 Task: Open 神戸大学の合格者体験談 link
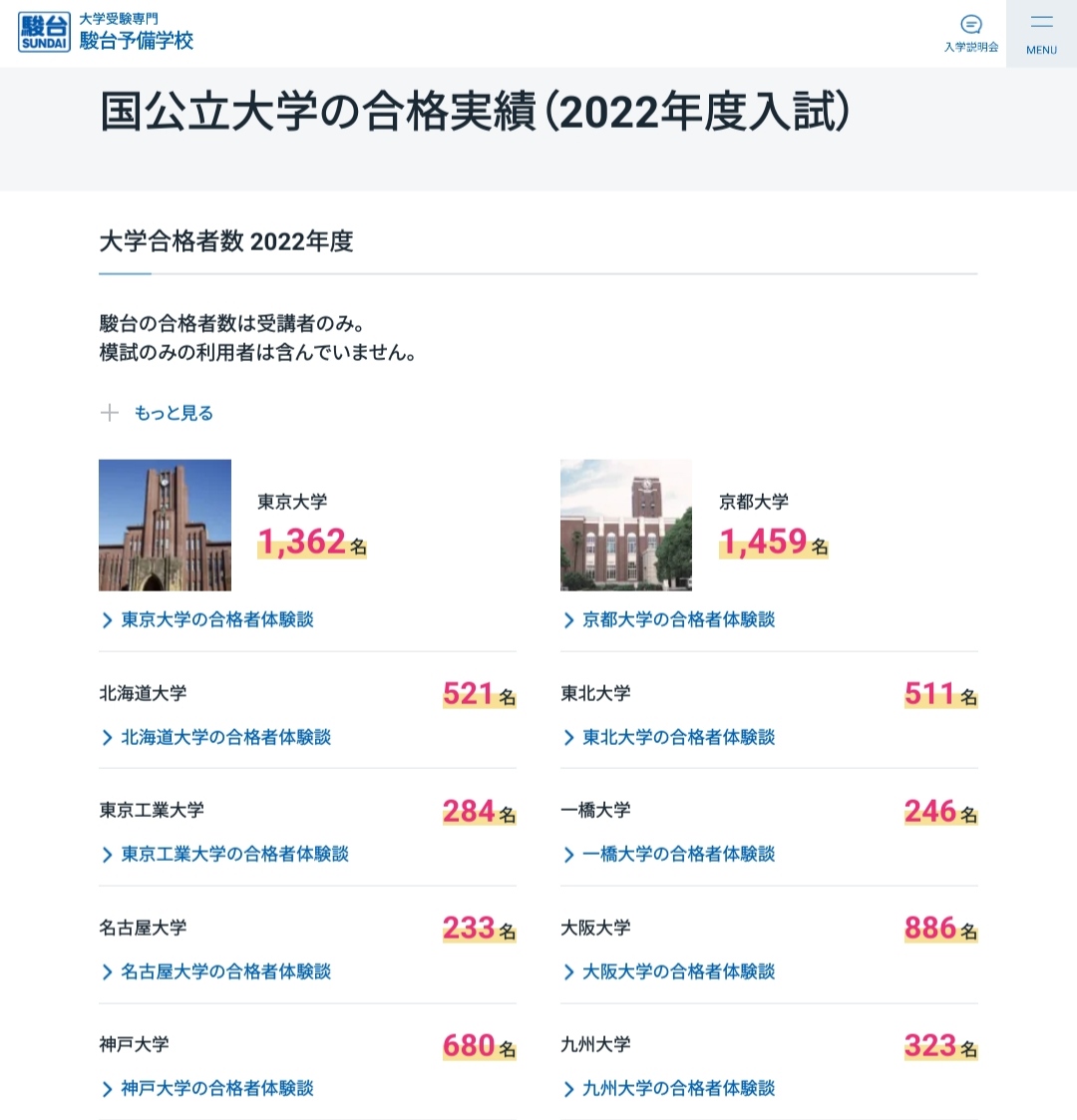(217, 1088)
